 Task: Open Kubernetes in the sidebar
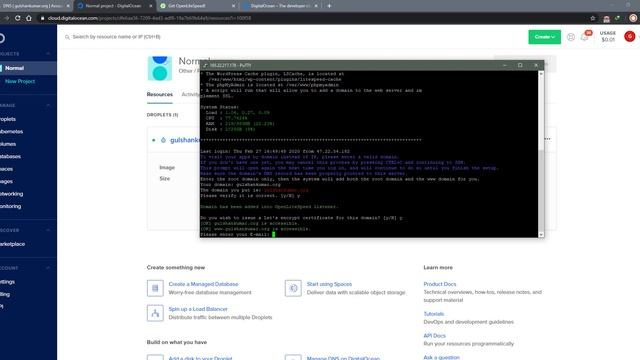pyautogui.click(x=11, y=131)
